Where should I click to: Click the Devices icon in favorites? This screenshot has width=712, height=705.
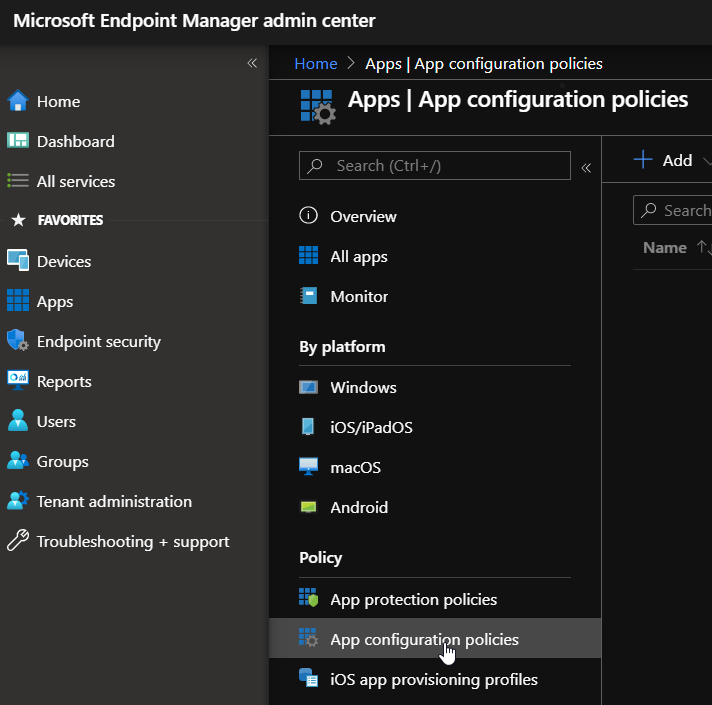coord(17,261)
